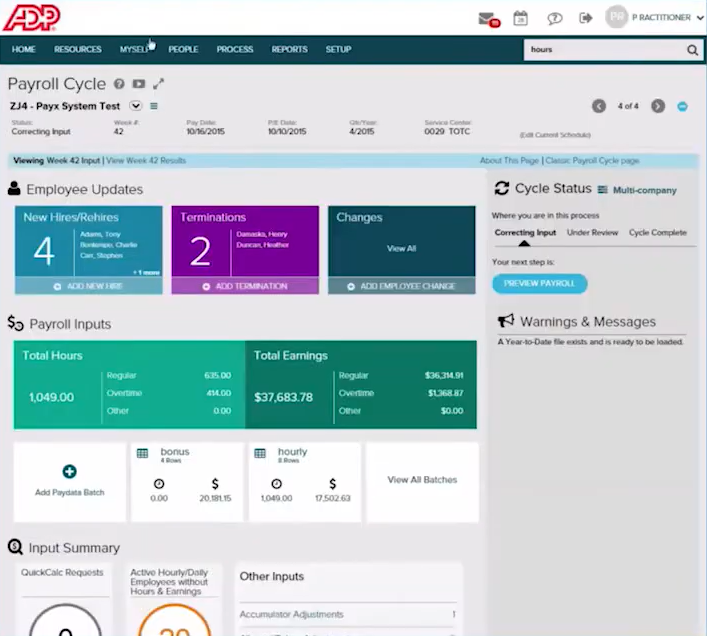
Task: Click the hourly batch dollar icon
Action: [x=332, y=484]
